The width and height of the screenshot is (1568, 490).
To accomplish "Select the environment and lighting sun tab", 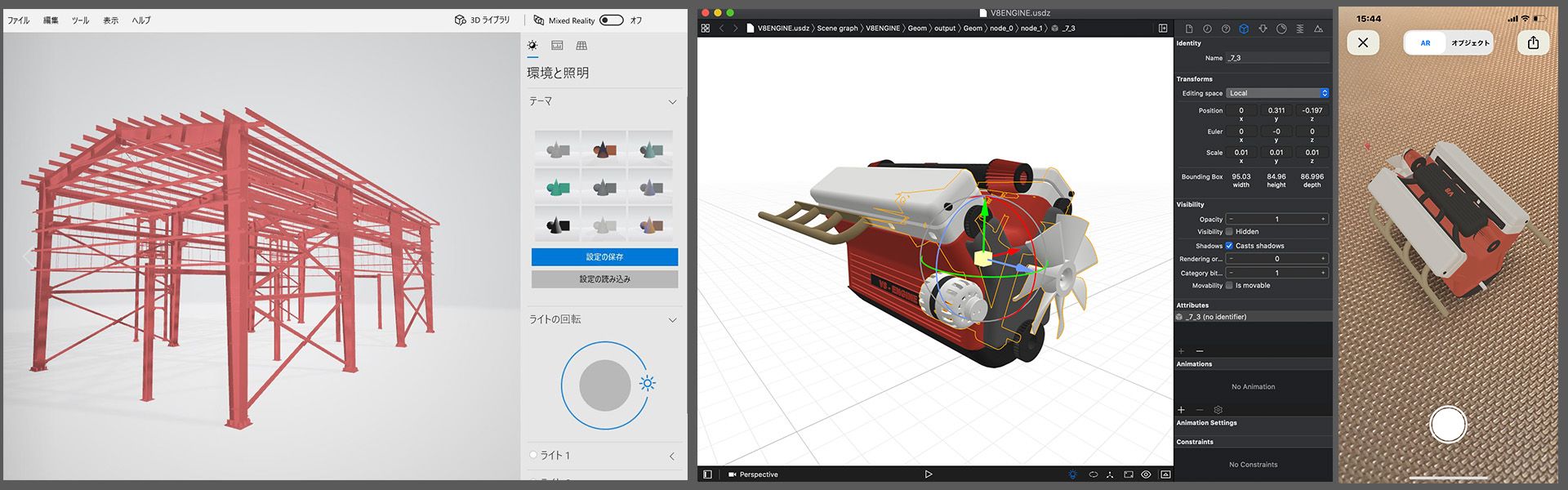I will [532, 46].
